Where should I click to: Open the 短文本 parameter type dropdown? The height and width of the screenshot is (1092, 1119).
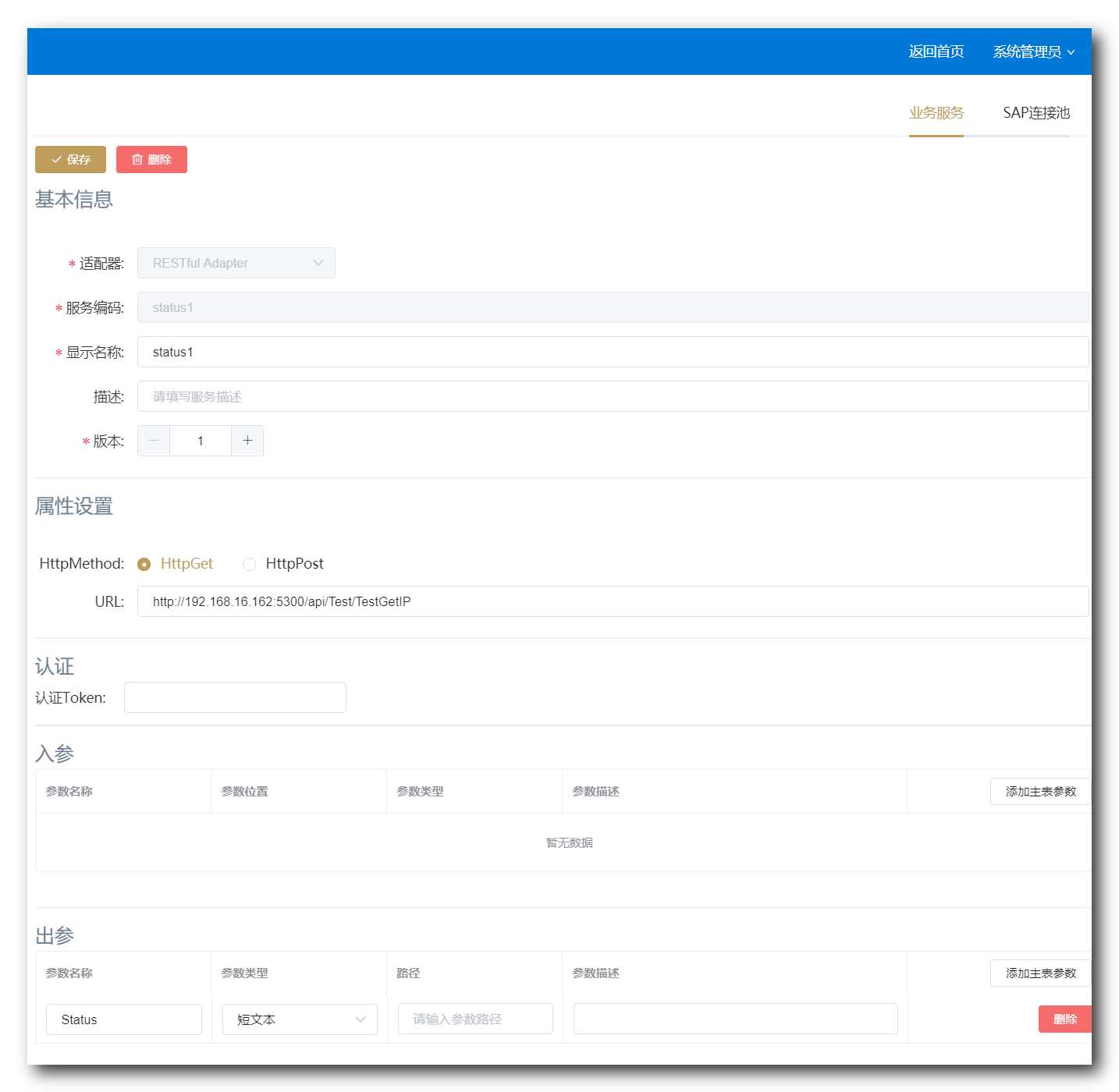pyautogui.click(x=300, y=1019)
